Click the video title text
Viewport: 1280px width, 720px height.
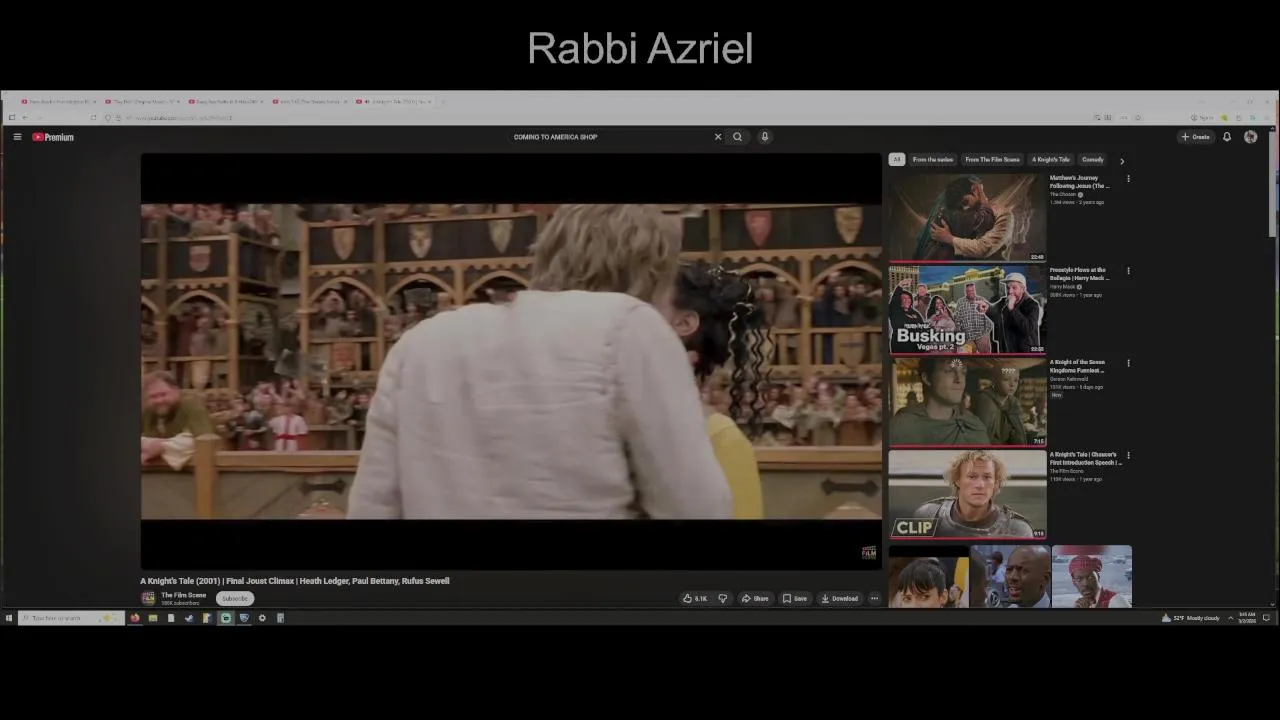(295, 581)
